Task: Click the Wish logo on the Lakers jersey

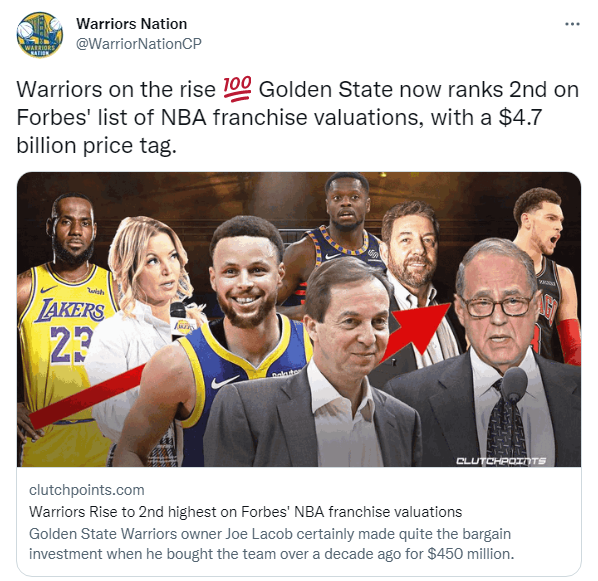Action: click(96, 291)
